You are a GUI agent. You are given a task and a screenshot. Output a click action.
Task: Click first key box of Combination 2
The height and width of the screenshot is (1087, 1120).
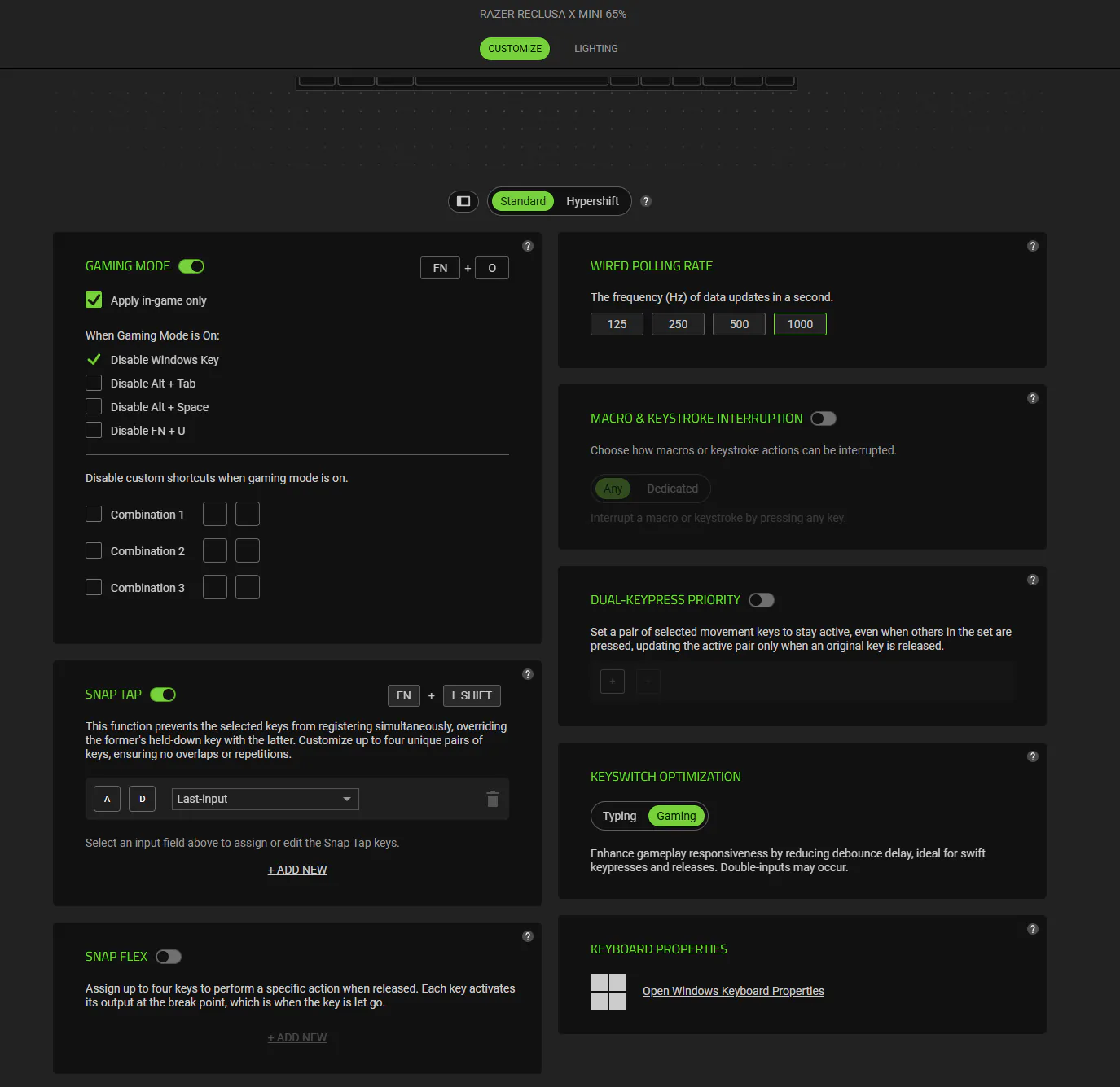pyautogui.click(x=215, y=550)
